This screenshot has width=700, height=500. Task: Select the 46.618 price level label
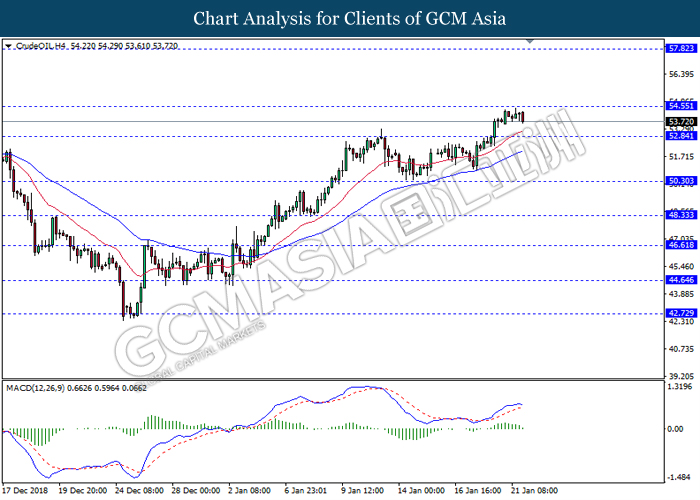coord(681,245)
